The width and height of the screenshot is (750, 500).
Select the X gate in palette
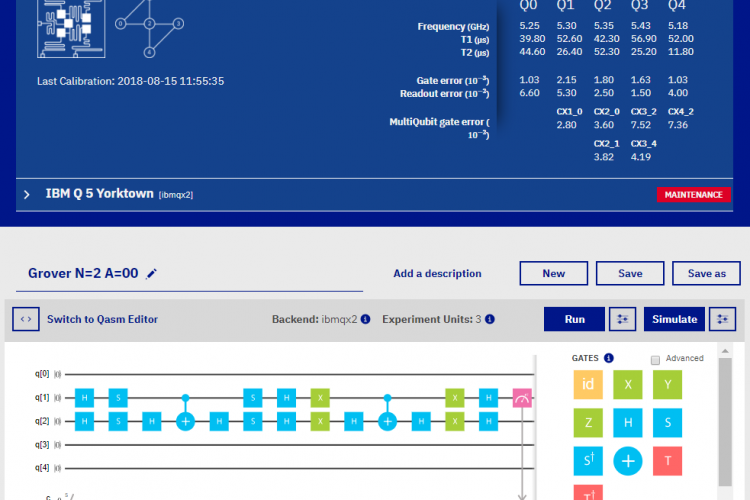[x=628, y=384]
